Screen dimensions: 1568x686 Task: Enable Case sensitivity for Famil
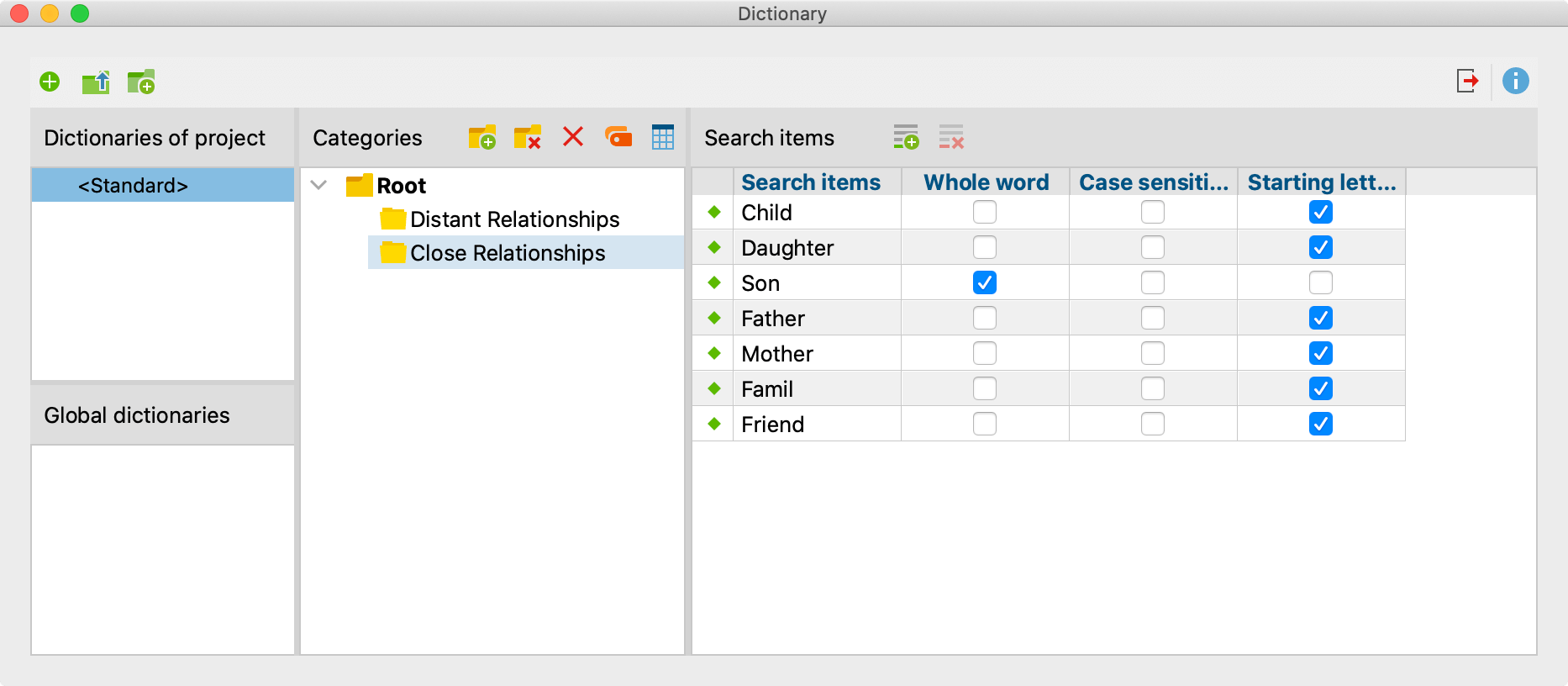(x=1153, y=388)
